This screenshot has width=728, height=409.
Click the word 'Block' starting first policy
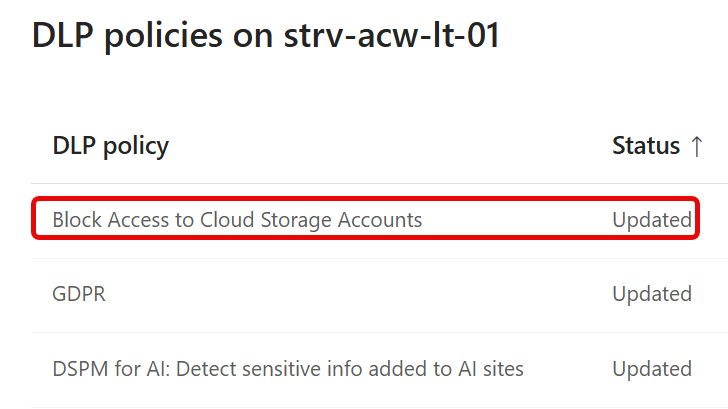[77, 220]
